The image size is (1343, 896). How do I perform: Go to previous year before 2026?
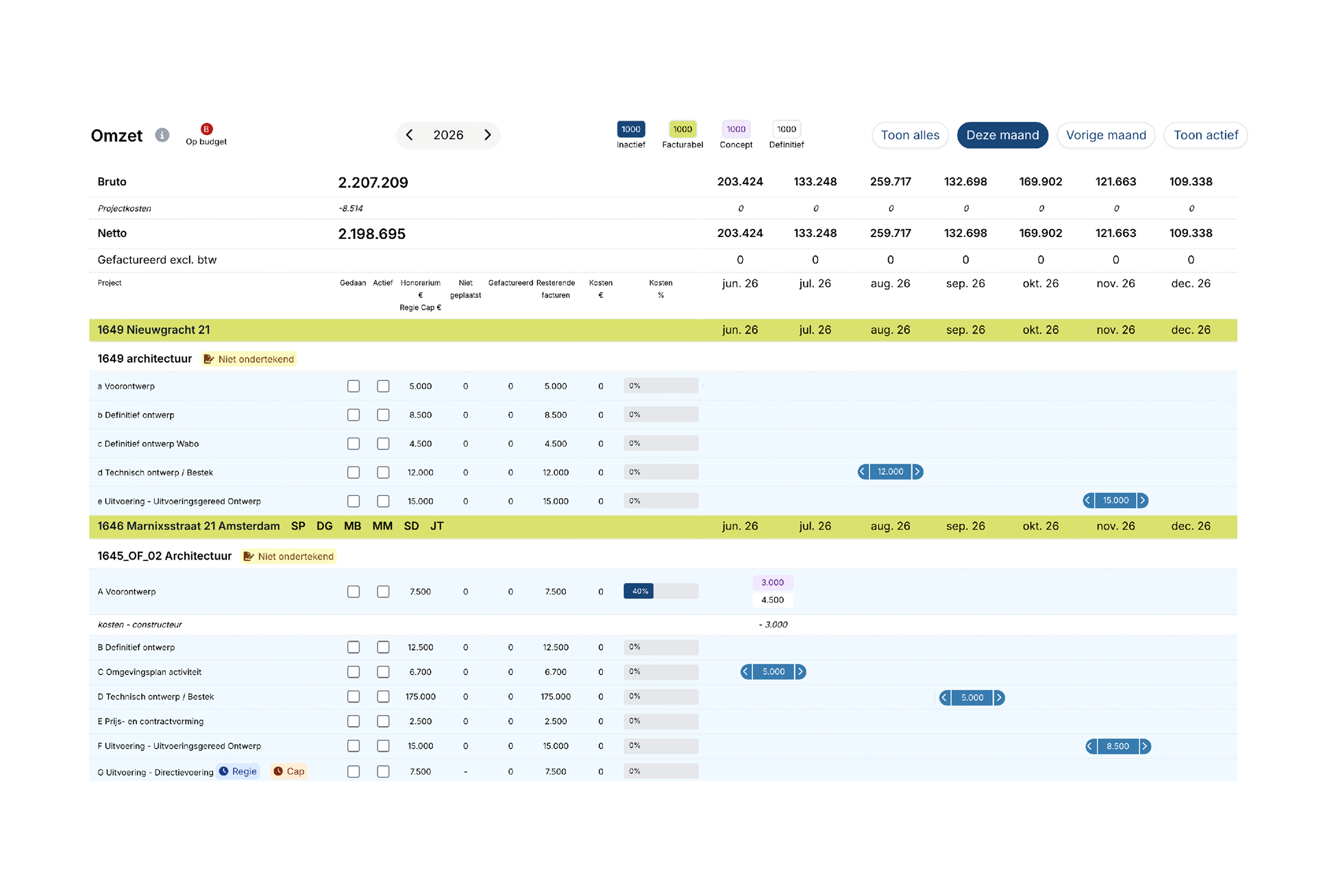409,135
